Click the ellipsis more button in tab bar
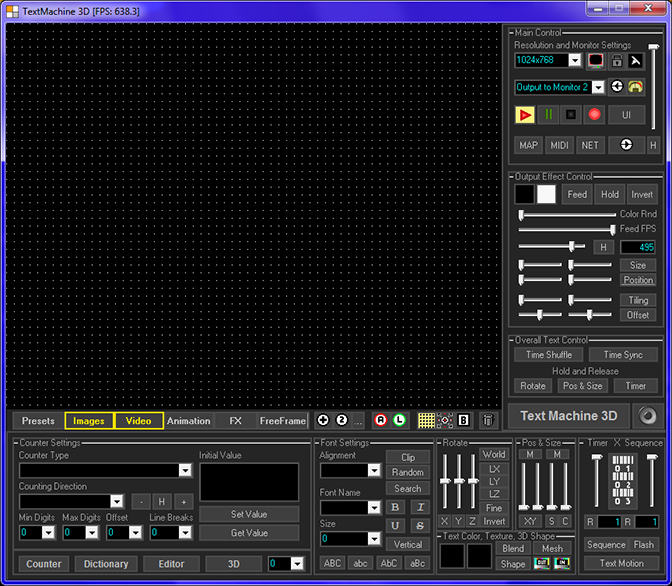This screenshot has width=672, height=586. [x=358, y=421]
